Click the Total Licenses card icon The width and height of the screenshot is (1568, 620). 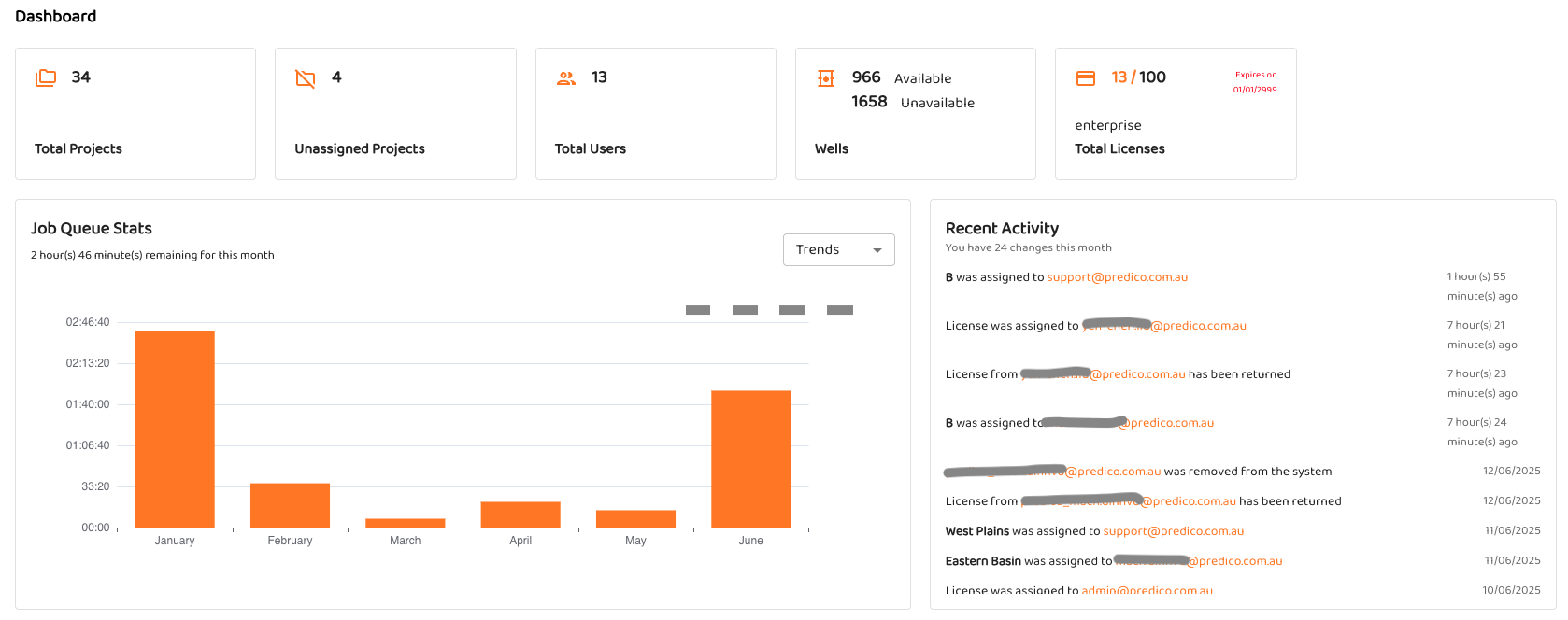[1086, 78]
